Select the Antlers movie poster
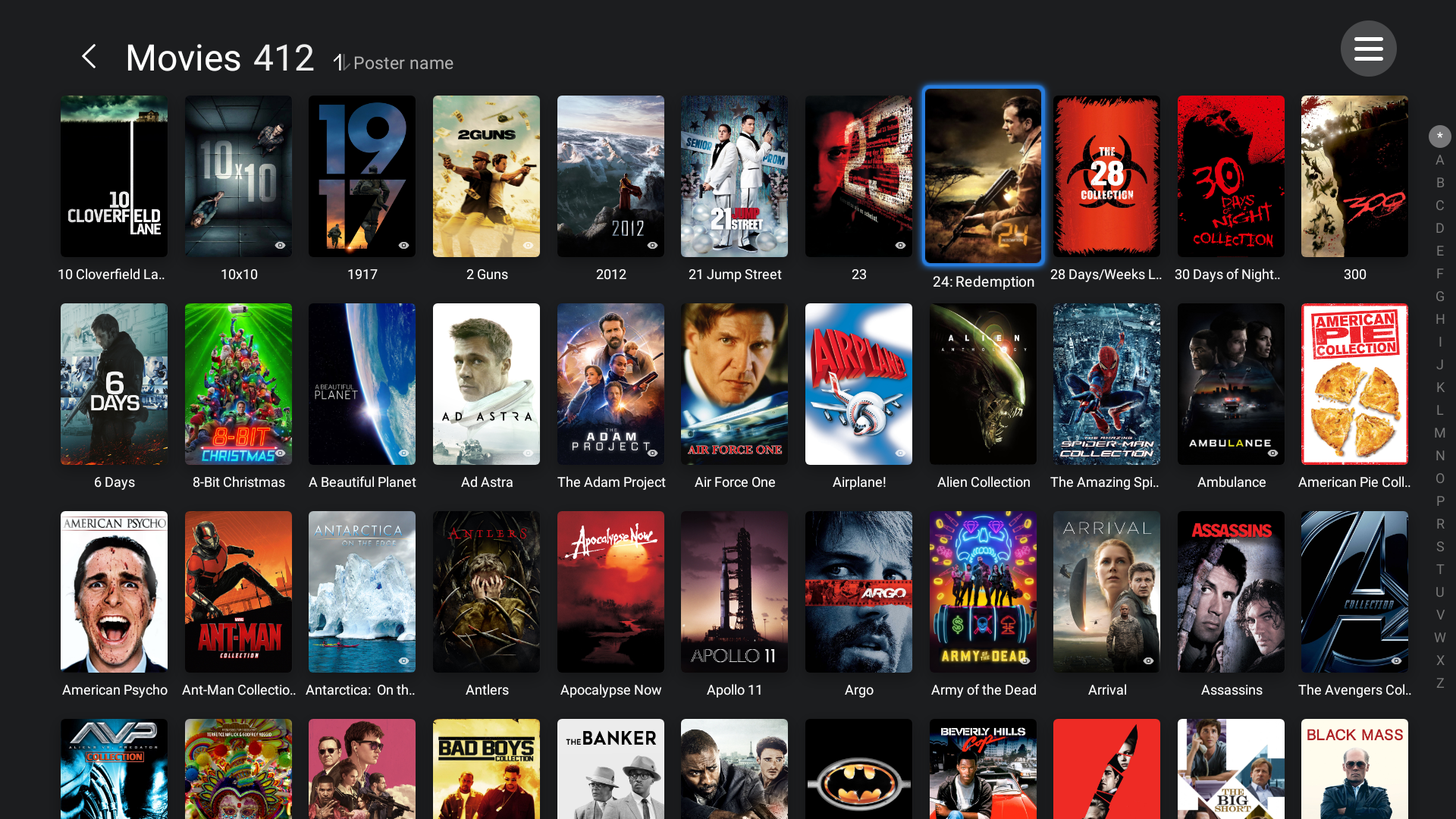 [x=486, y=591]
